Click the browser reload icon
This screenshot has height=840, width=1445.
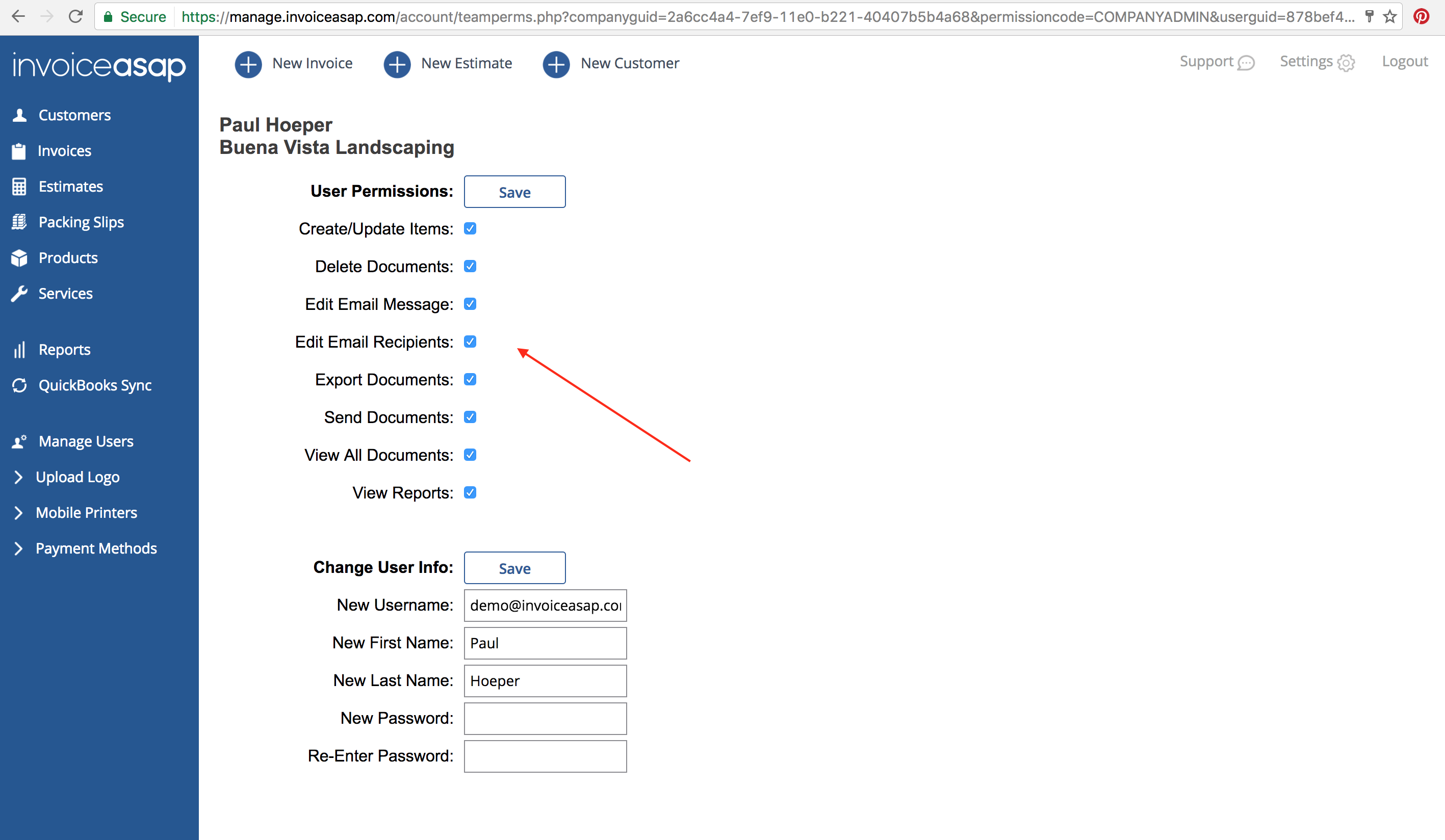(x=75, y=16)
